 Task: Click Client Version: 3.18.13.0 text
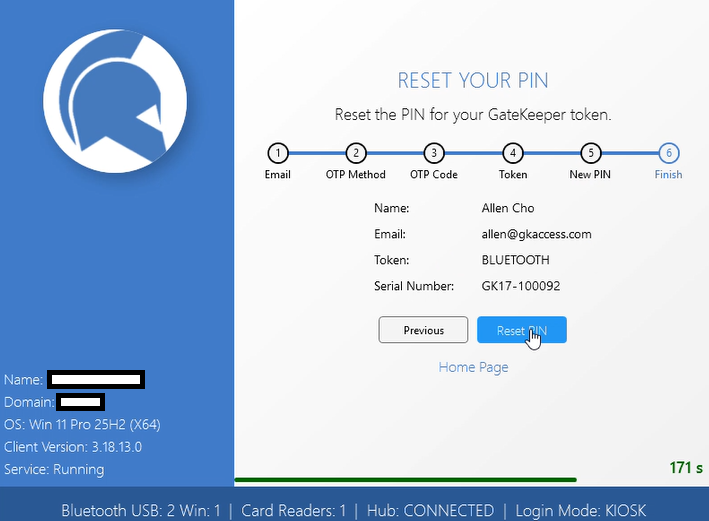pyautogui.click(x=73, y=447)
